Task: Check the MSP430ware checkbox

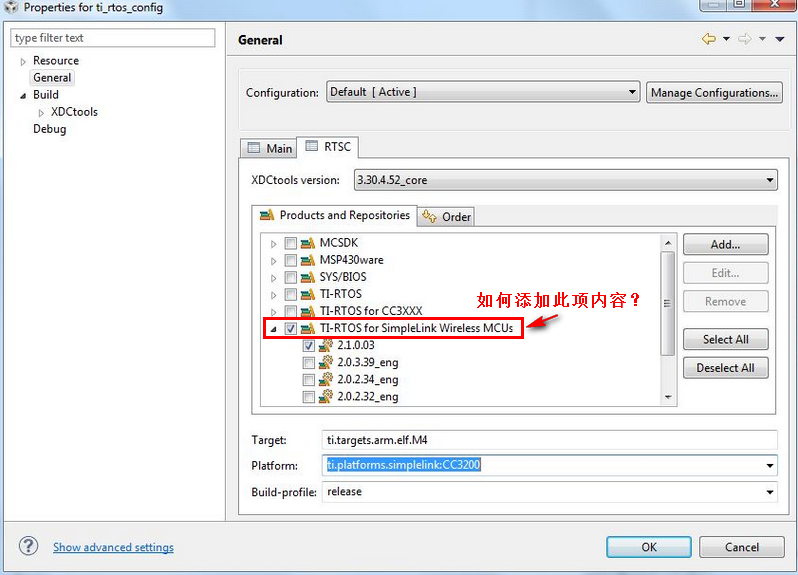Action: pos(291,260)
